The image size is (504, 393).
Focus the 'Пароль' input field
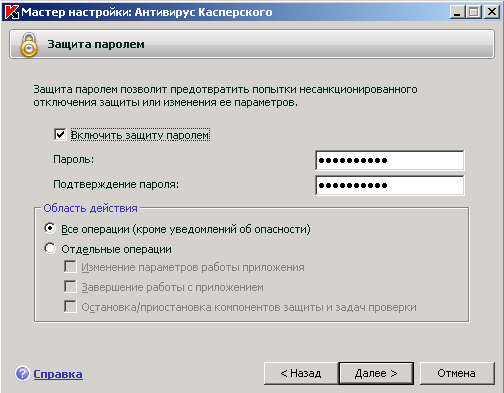coord(389,160)
